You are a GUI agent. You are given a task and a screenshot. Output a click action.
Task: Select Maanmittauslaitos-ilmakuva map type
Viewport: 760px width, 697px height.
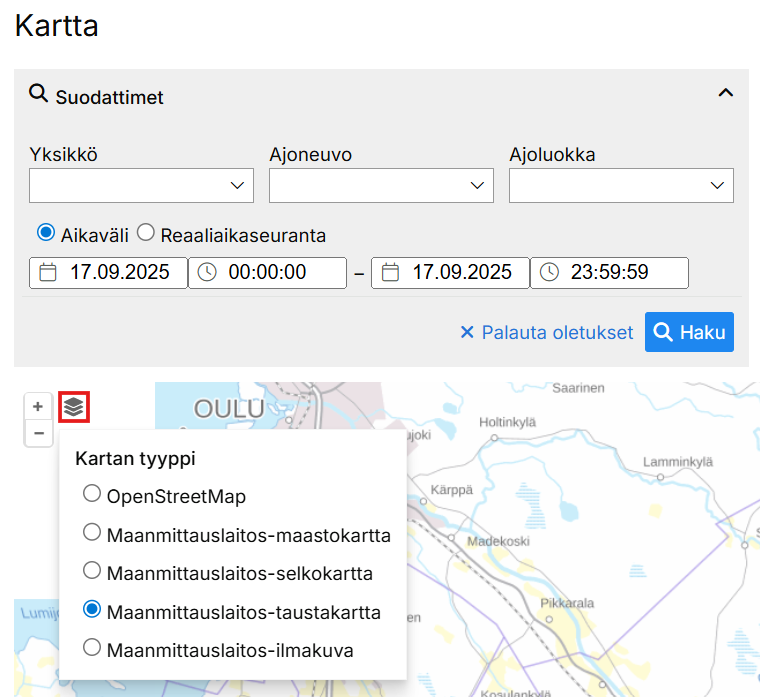click(x=92, y=648)
